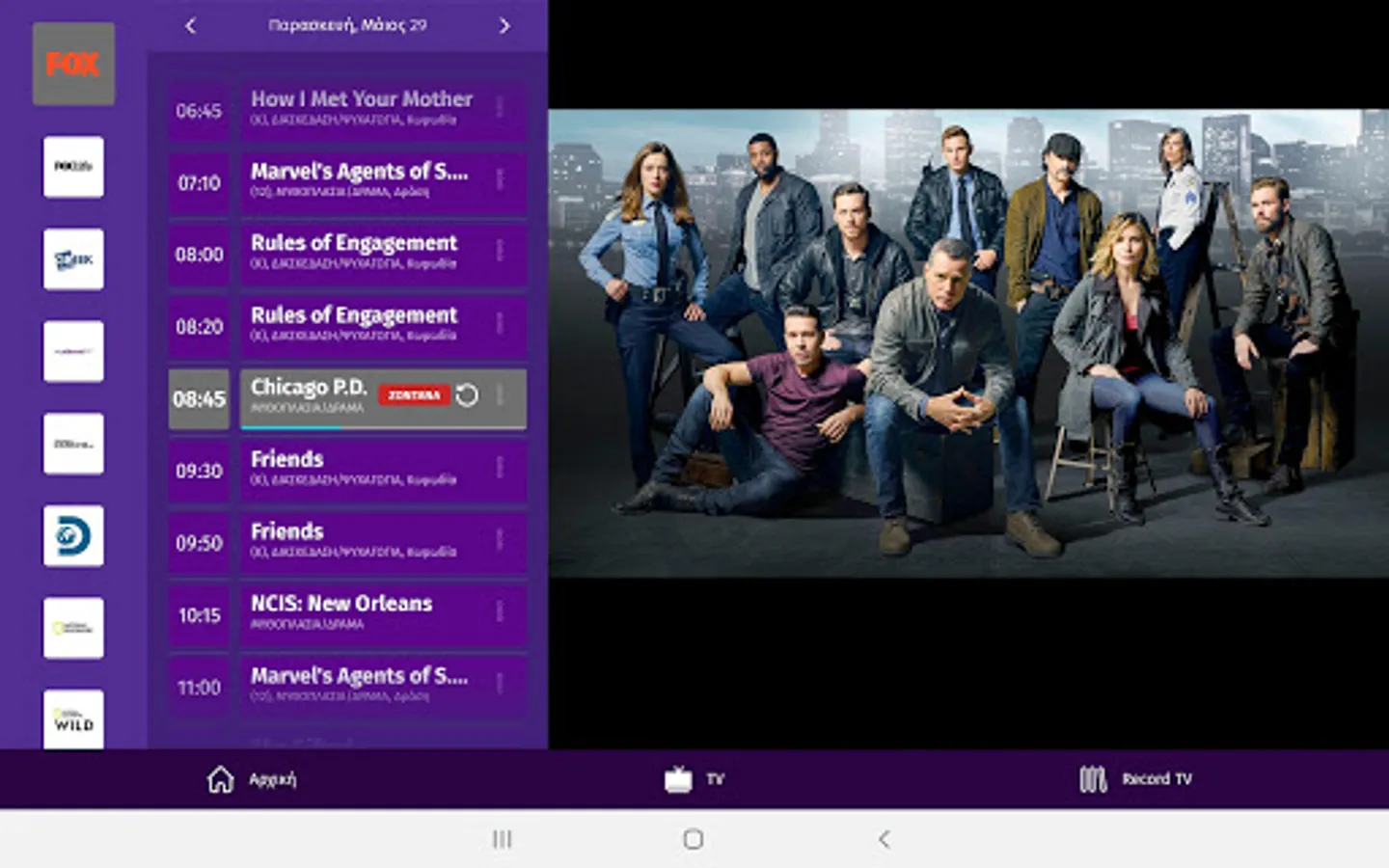Select the National Geographic channel logo

point(73,628)
